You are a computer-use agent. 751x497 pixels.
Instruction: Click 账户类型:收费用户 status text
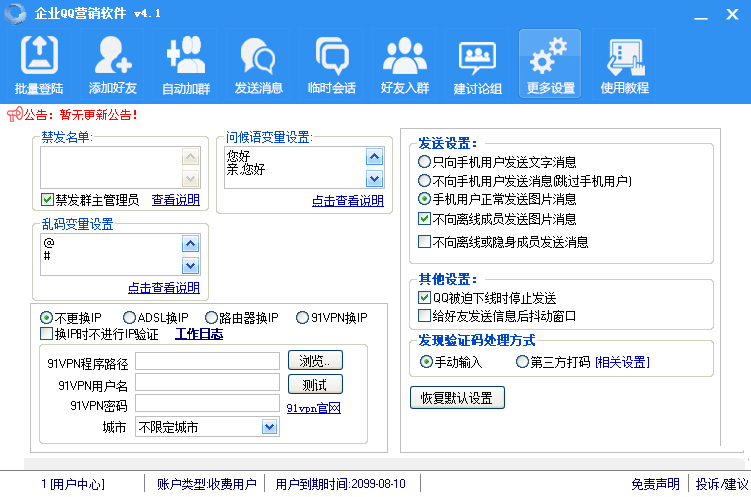(207, 484)
